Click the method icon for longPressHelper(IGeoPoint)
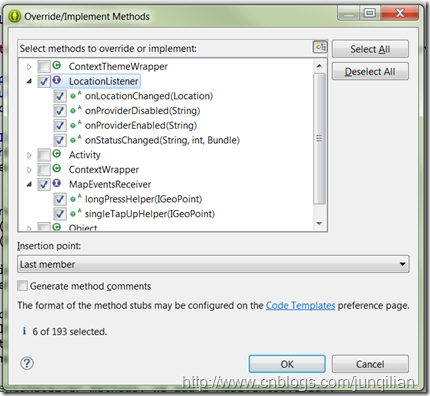 click(75, 198)
